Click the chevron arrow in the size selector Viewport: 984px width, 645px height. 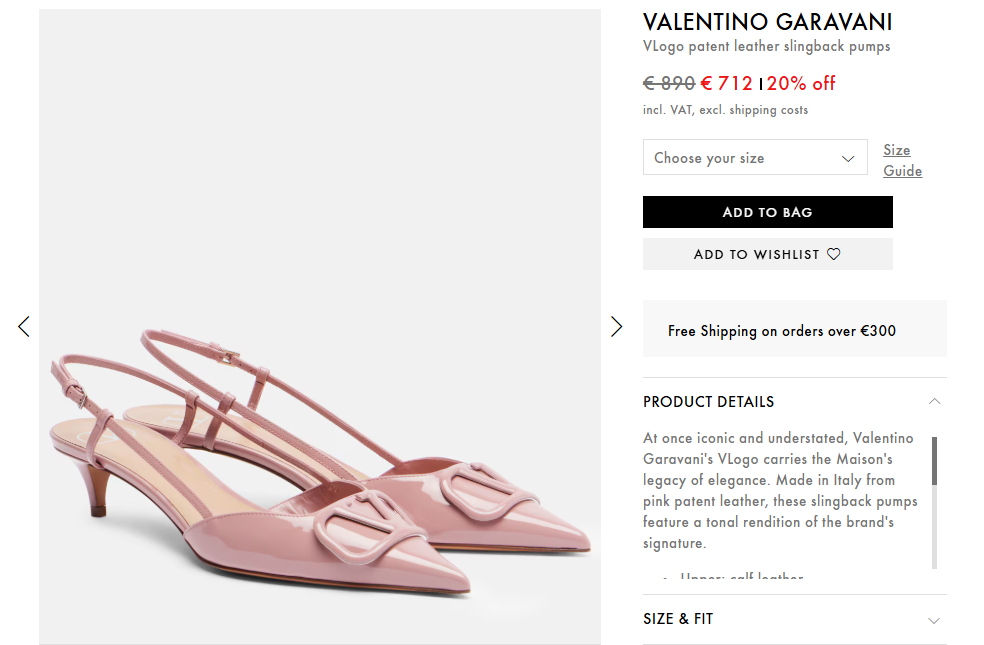(x=848, y=158)
